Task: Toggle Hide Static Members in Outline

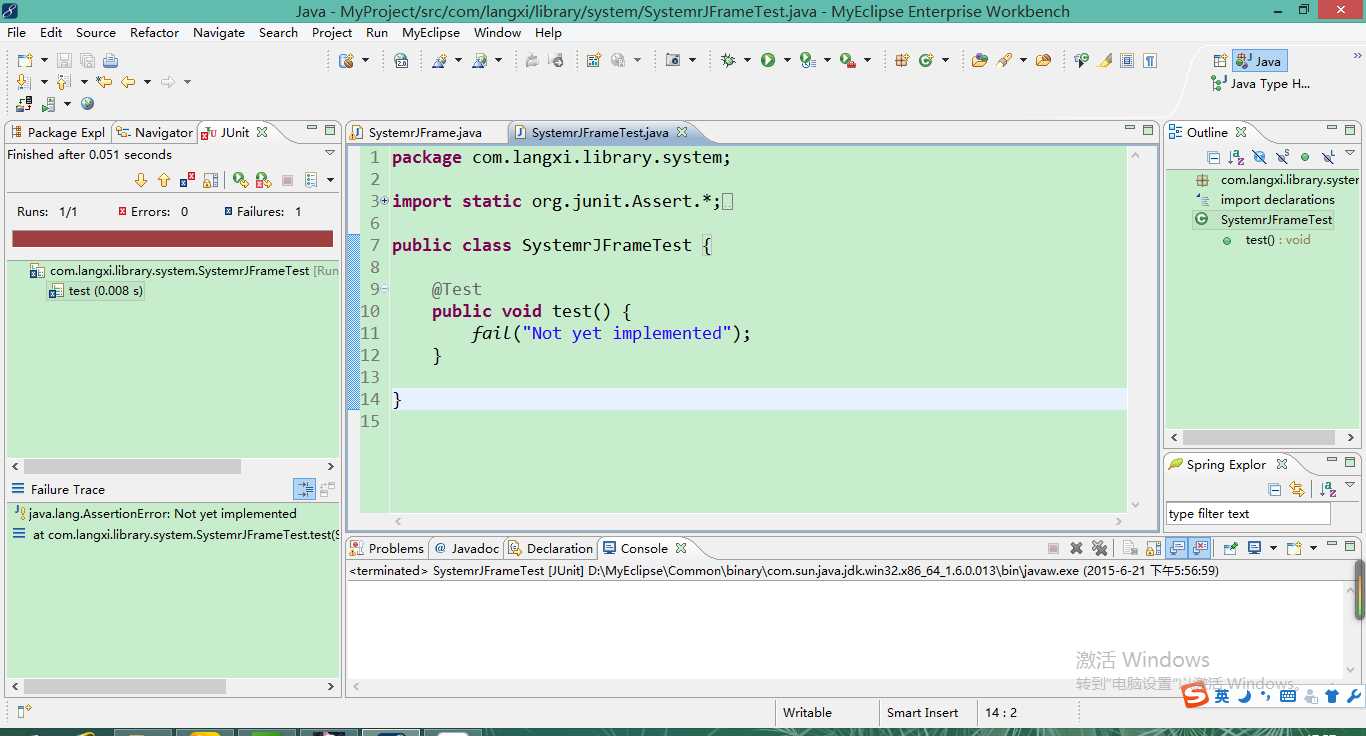Action: 1282,157
